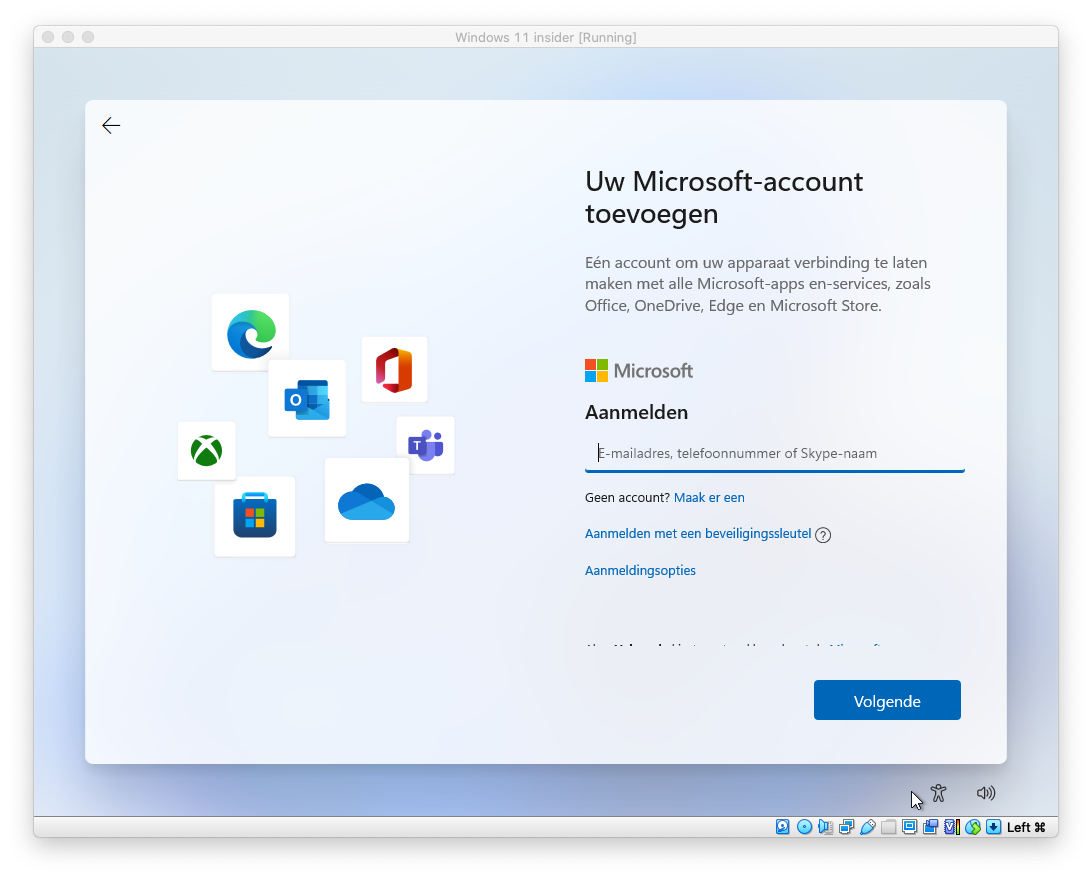Focus the e-mail address input field
Viewport: 1092px width, 879px height.
click(775, 454)
